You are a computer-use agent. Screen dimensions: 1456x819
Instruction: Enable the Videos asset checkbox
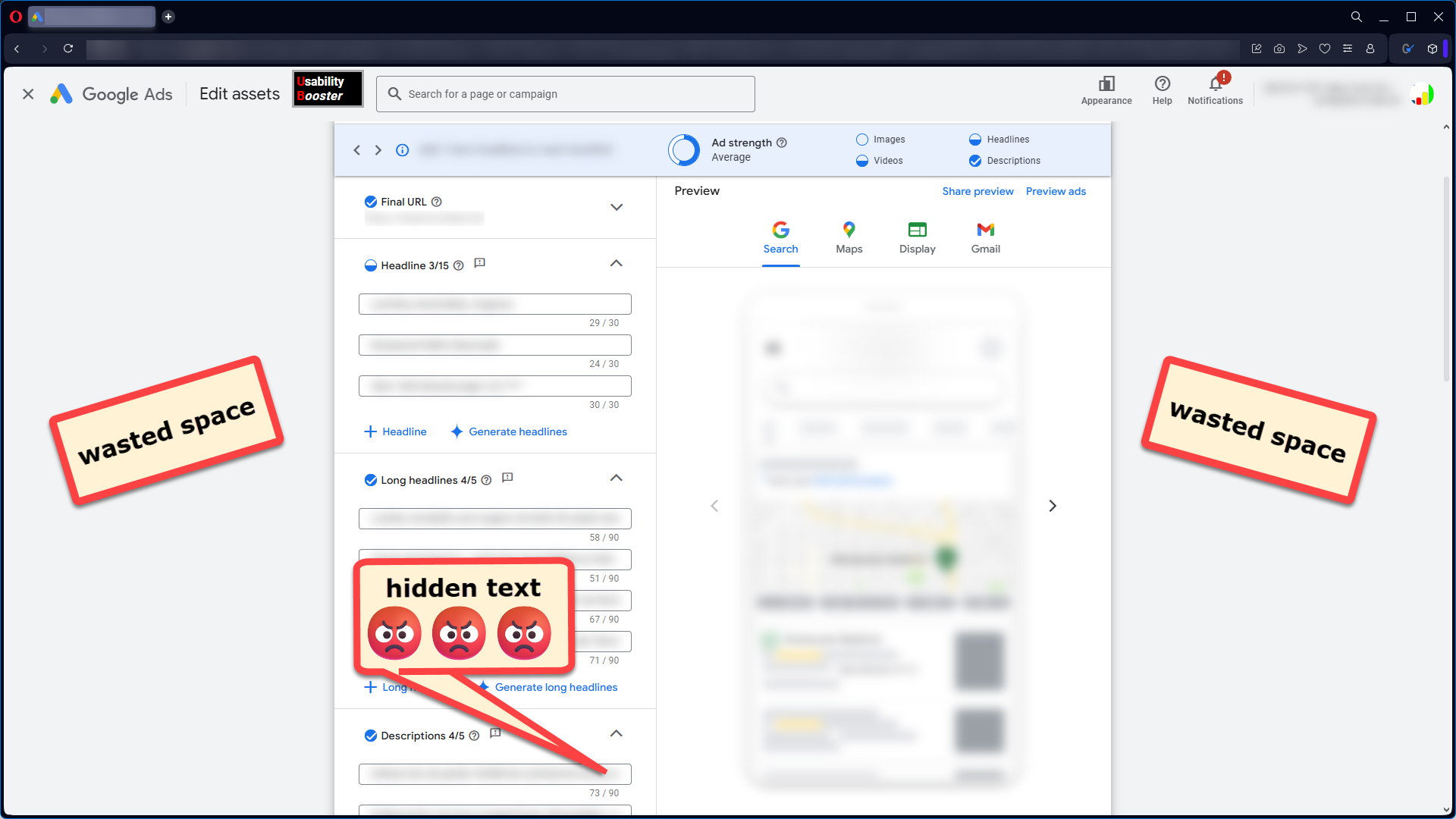(862, 161)
